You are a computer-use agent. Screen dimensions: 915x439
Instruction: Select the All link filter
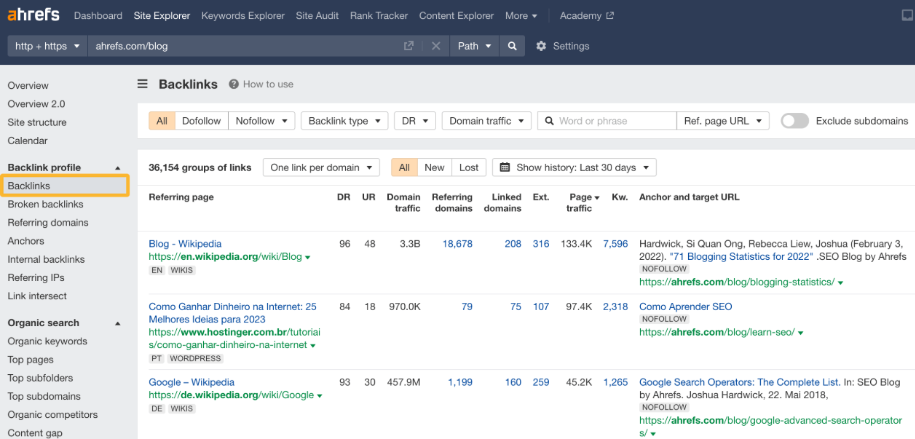(x=162, y=121)
